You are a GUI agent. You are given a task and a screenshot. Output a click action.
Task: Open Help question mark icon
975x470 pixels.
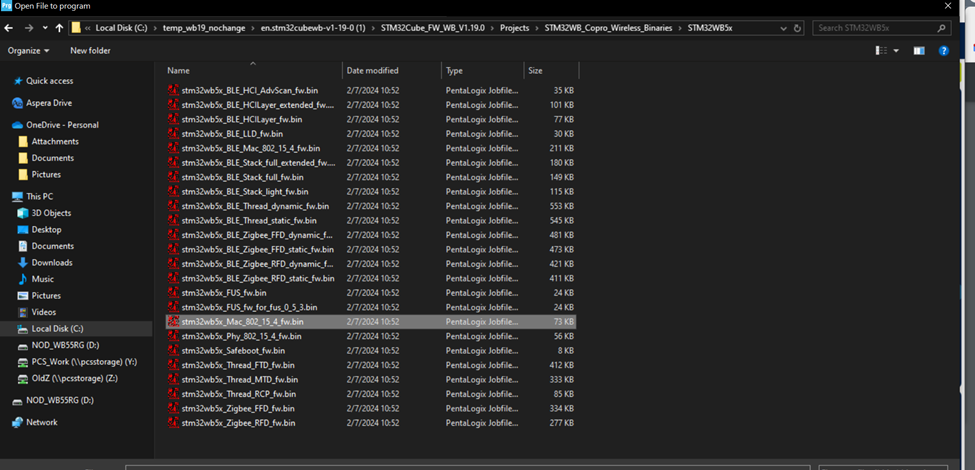pyautogui.click(x=944, y=50)
